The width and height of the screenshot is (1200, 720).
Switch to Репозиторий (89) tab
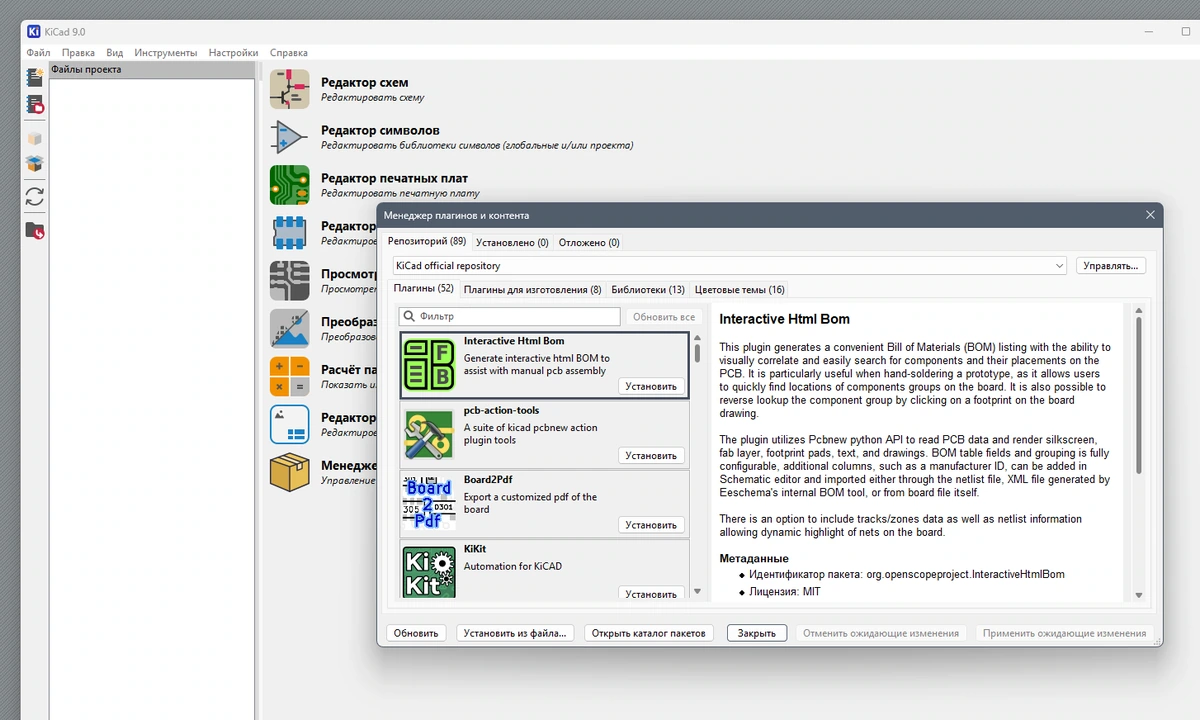[x=427, y=242]
